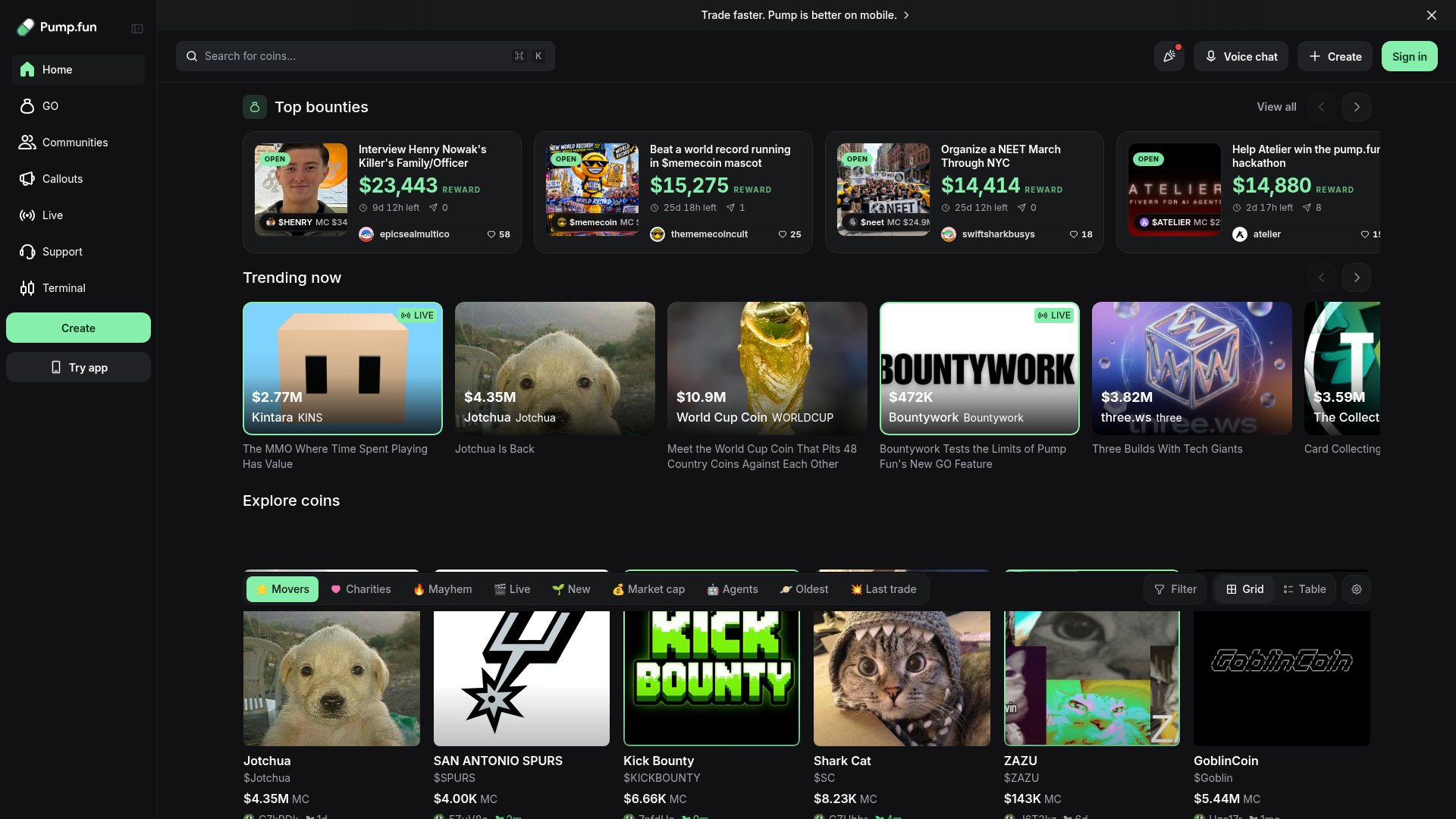
Task: Select the Mayhem tab
Action: (443, 589)
